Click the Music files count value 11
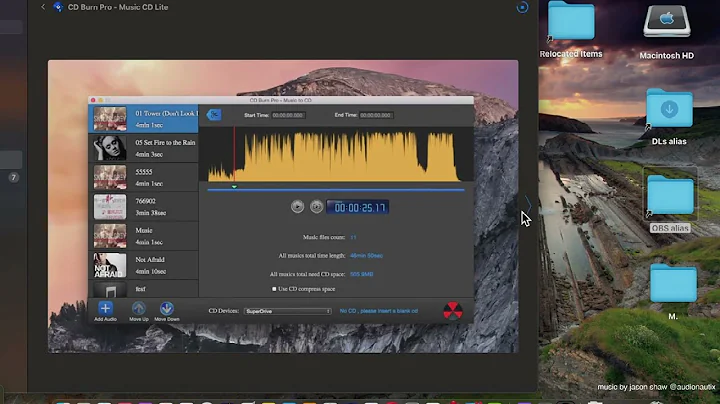The width and height of the screenshot is (720, 404). (x=353, y=237)
